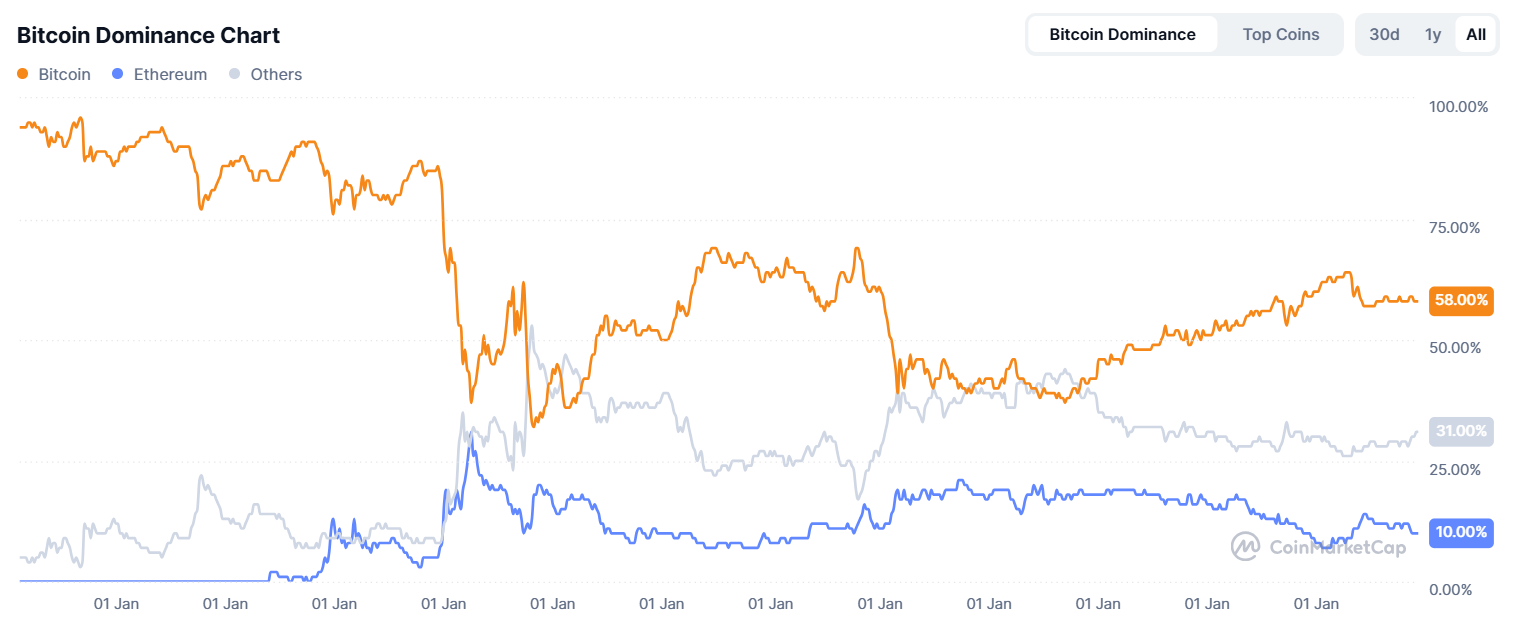Select the 1y time range
1516x625 pixels.
pos(1432,33)
